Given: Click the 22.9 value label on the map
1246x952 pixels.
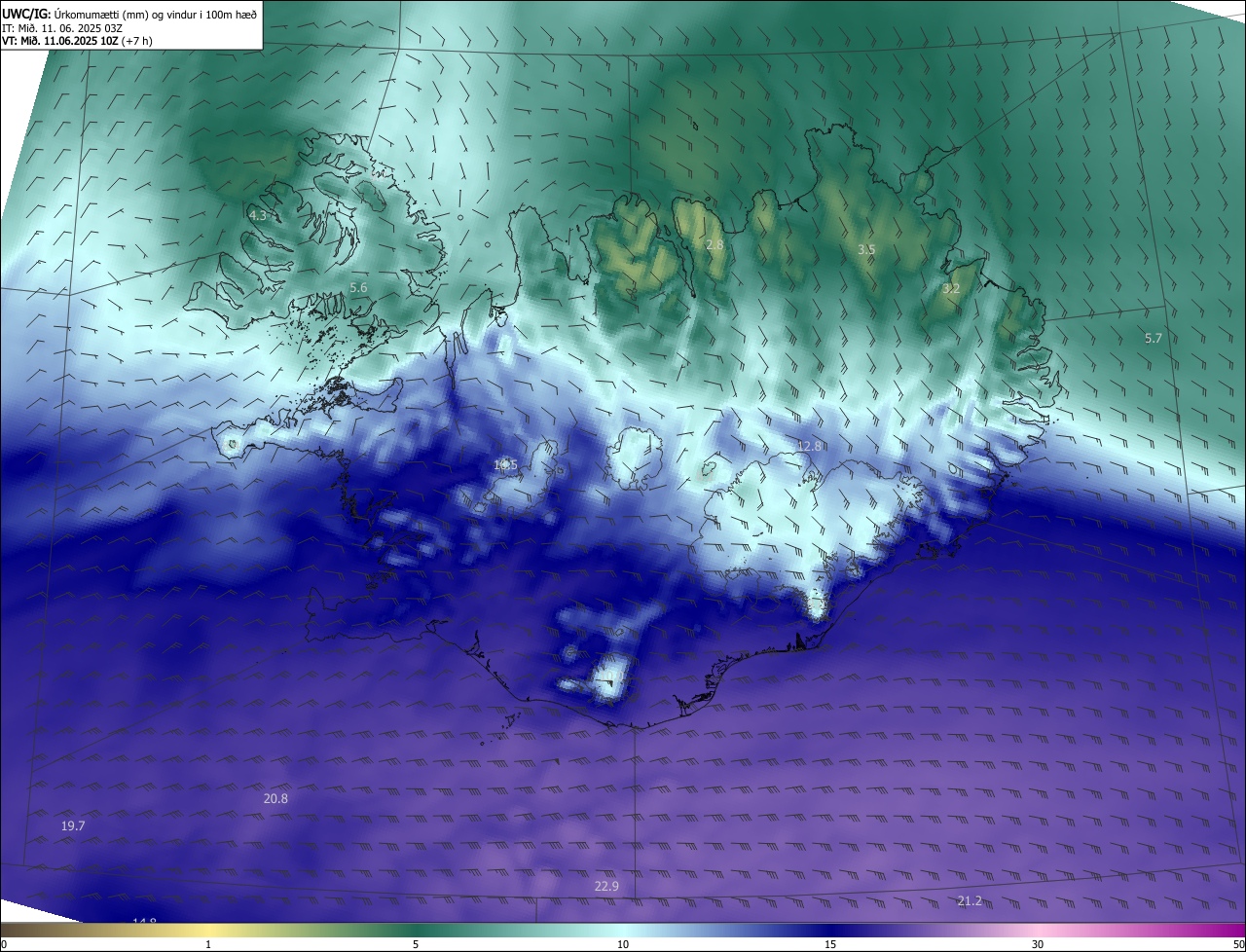Looking at the screenshot, I should coord(606,887).
